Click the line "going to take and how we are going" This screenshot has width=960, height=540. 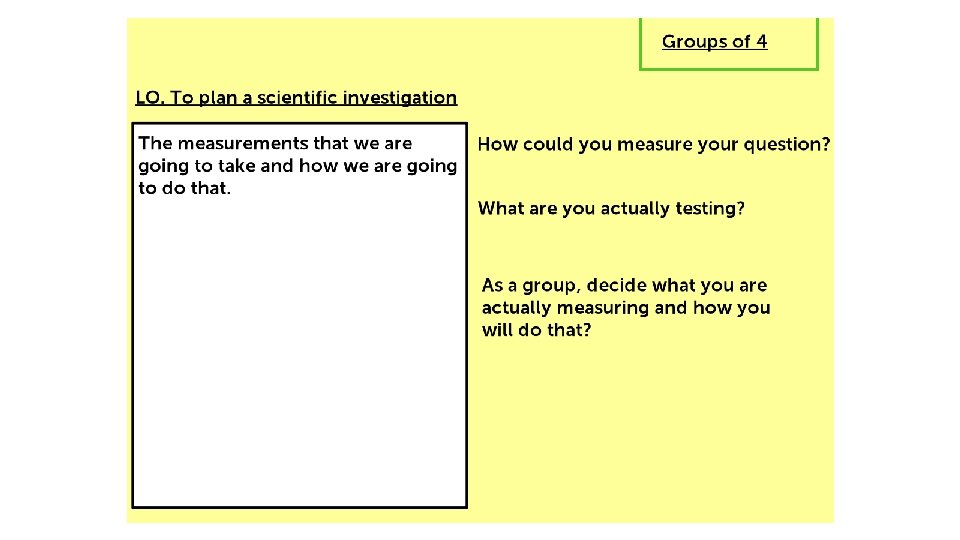coord(297,166)
